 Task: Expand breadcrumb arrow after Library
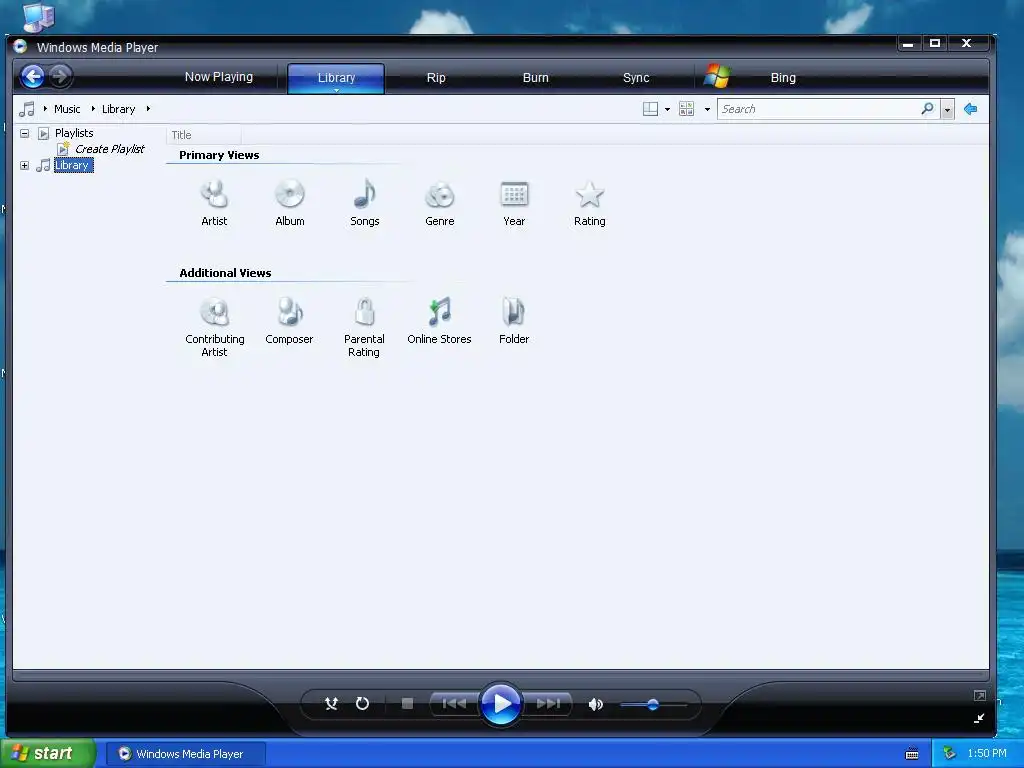pyautogui.click(x=148, y=108)
